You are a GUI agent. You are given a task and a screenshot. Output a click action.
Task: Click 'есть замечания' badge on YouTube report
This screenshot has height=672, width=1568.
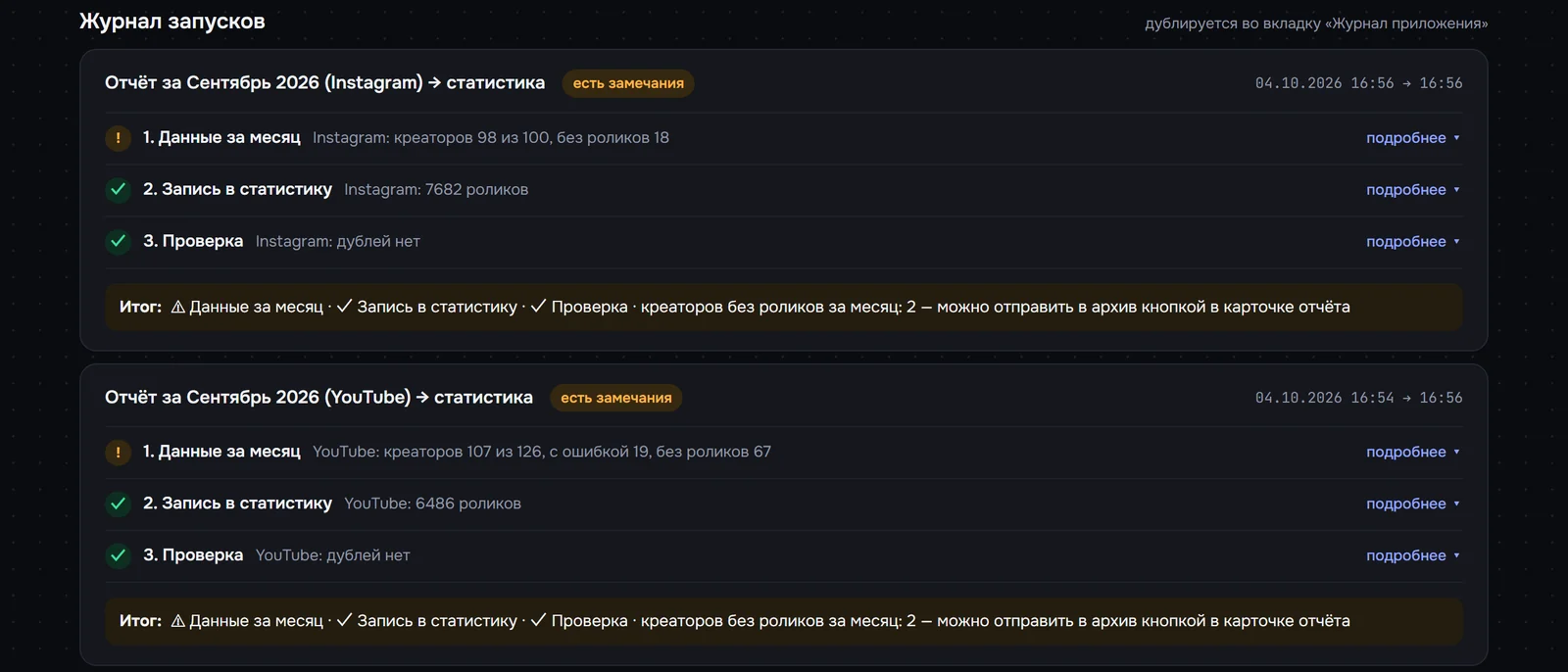(x=615, y=398)
